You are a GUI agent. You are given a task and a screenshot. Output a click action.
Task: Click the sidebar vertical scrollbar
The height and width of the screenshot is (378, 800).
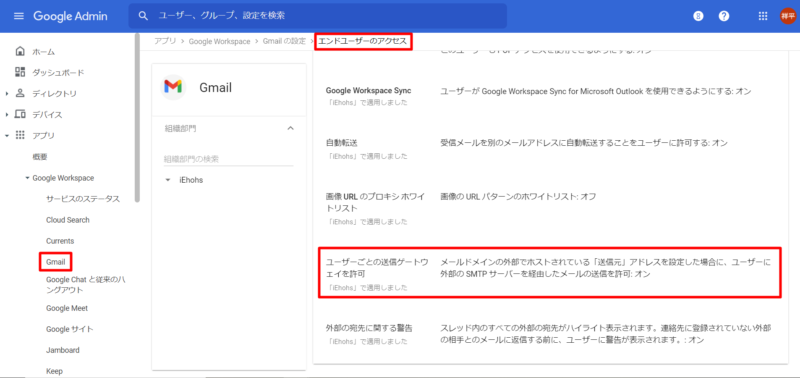point(137,118)
